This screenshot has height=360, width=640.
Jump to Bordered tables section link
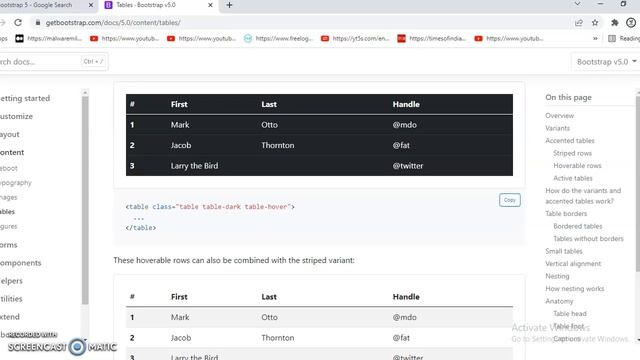tap(578, 226)
